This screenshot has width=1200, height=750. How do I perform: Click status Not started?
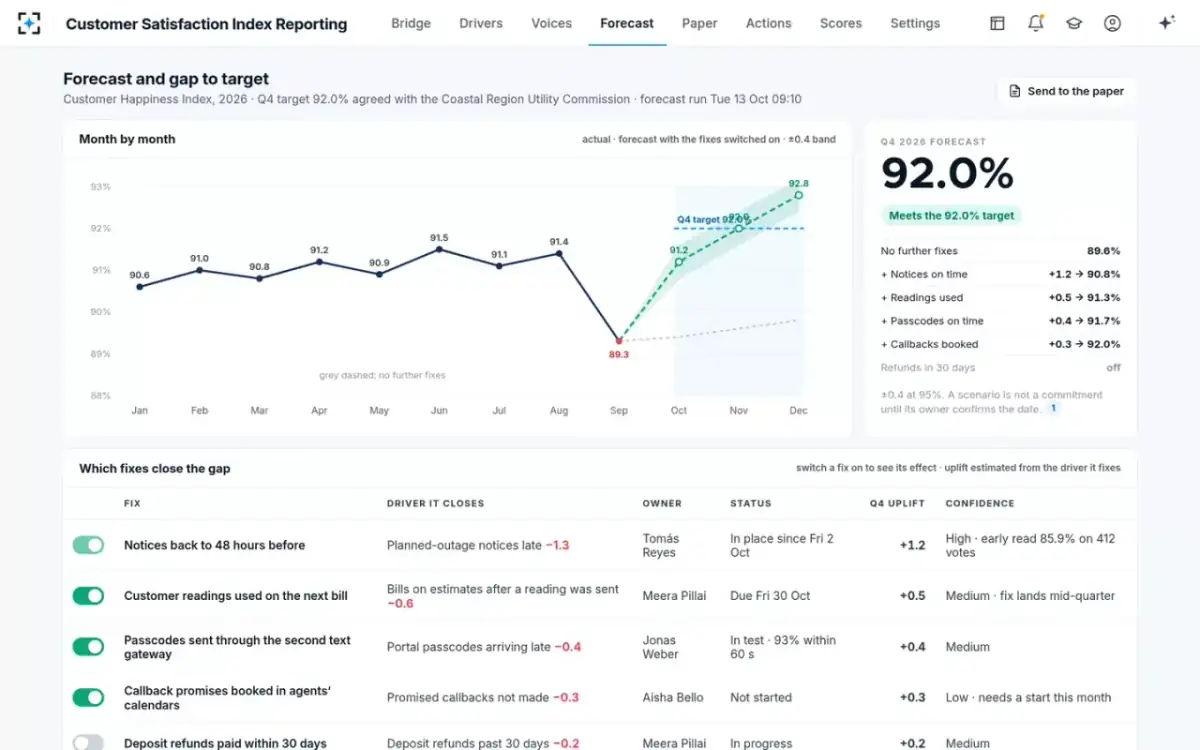click(761, 698)
